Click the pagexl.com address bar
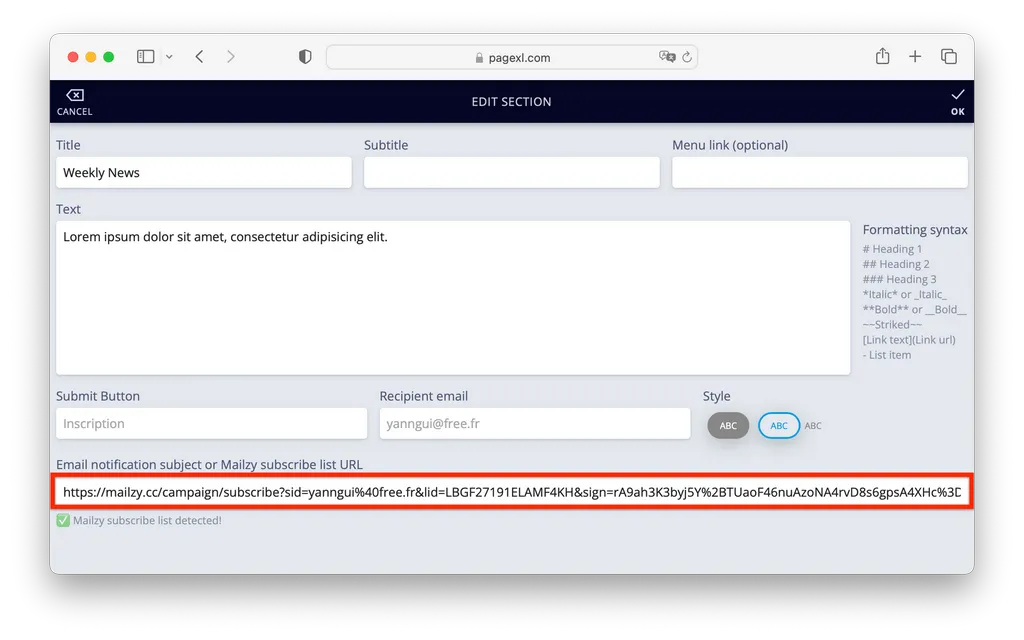 pos(512,57)
